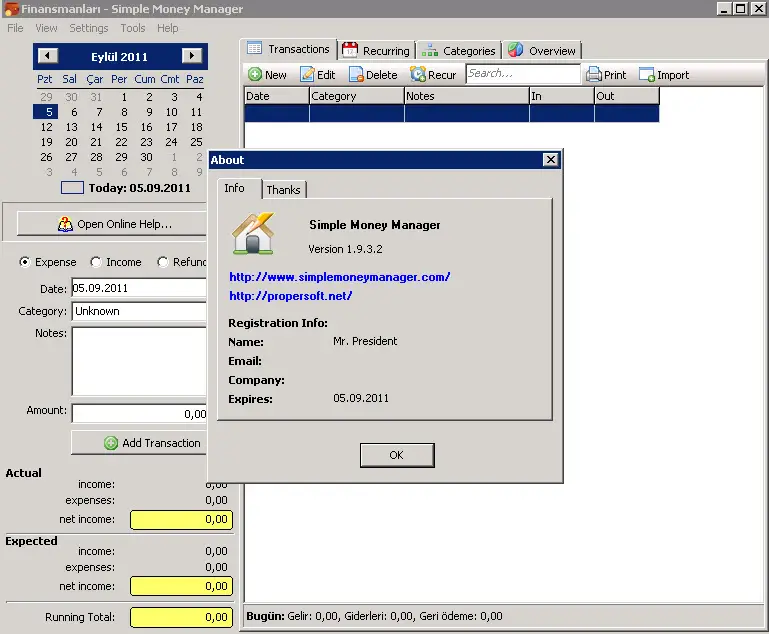The width and height of the screenshot is (769, 634).
Task: Select day 23 in the calendar
Action: point(146,142)
